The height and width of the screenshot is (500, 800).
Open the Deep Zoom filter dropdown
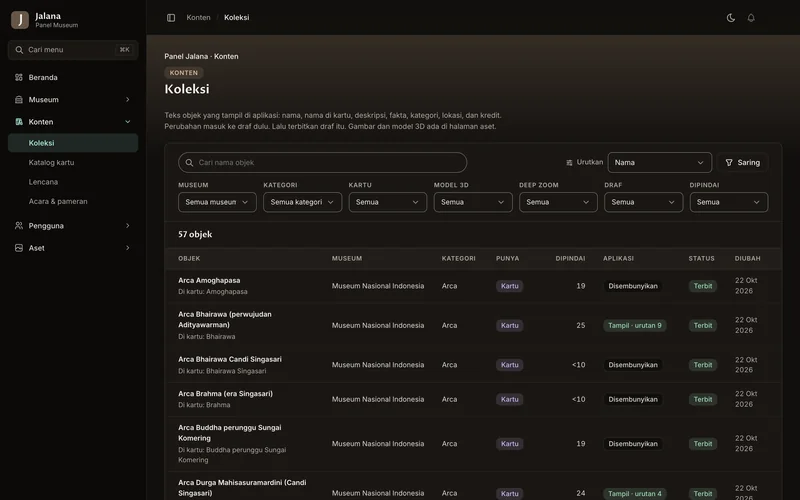pyautogui.click(x=558, y=202)
